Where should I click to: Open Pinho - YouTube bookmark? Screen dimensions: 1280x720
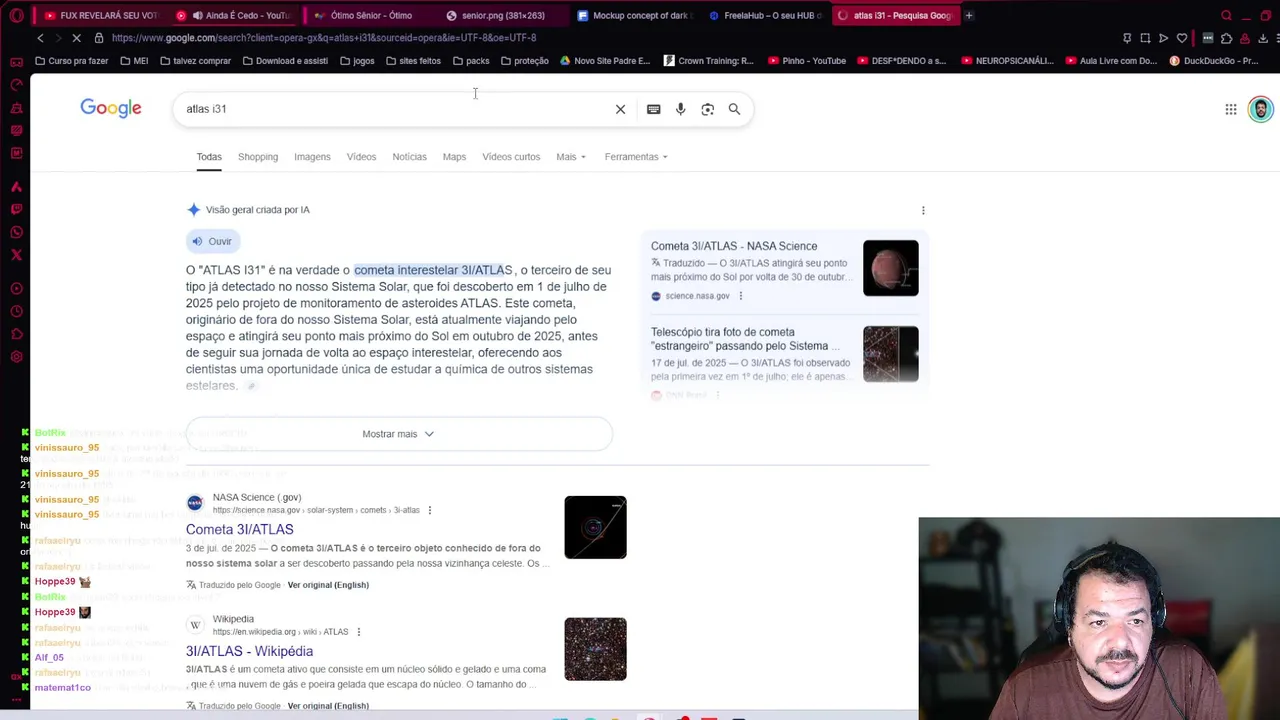pyautogui.click(x=807, y=61)
